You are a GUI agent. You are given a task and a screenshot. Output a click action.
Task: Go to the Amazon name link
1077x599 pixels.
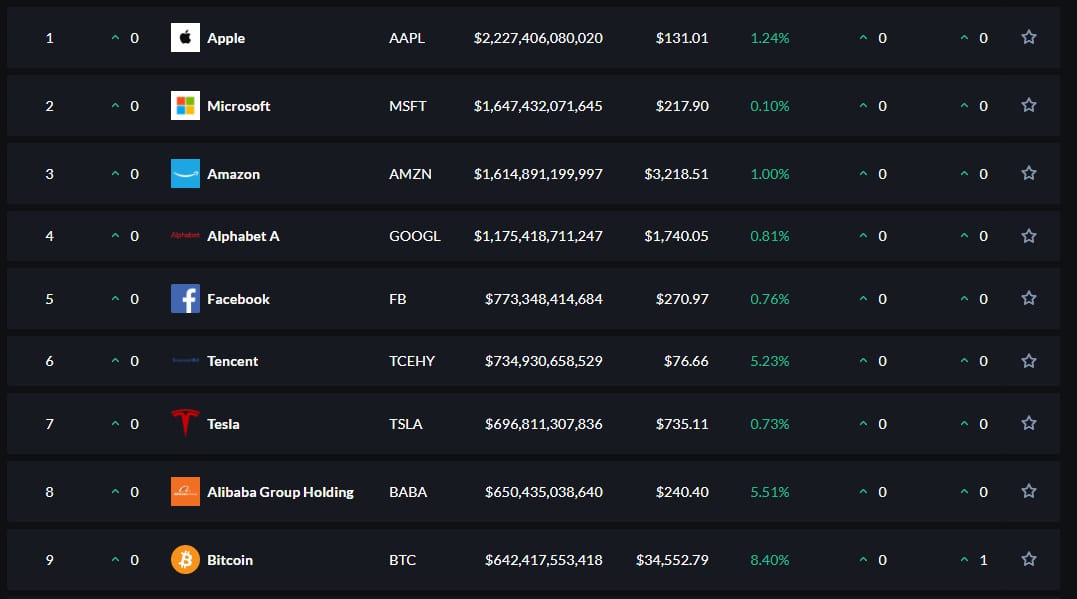pos(234,174)
